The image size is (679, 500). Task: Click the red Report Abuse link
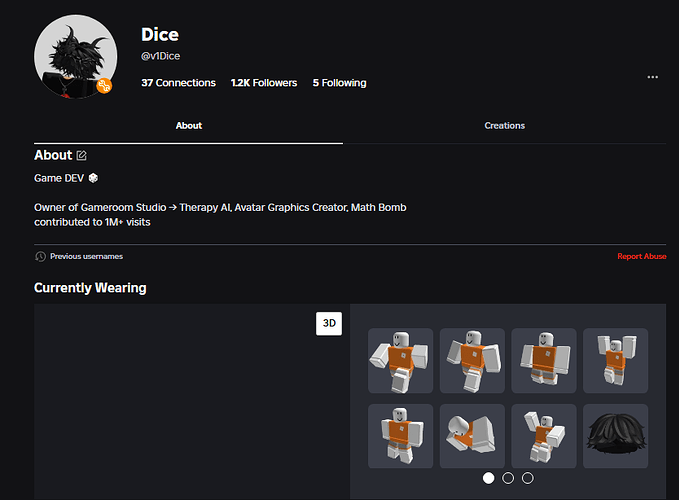pyautogui.click(x=642, y=256)
